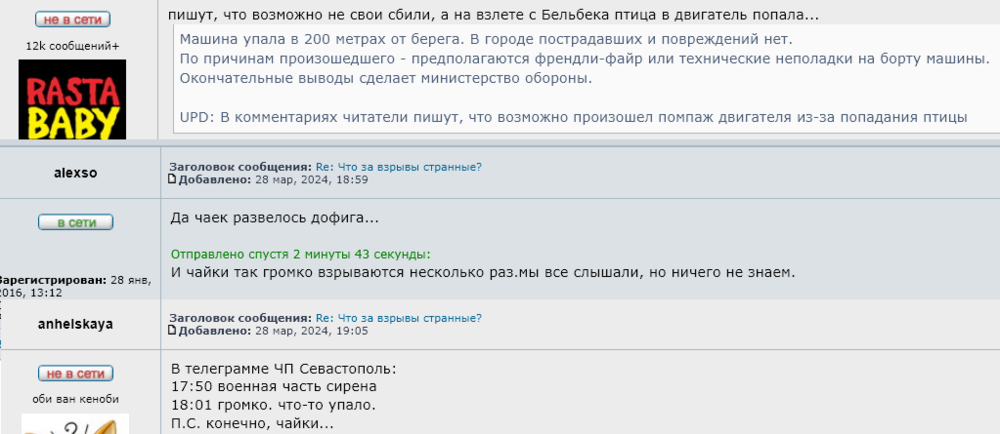
Task: Click alexso's 'Зарегистрирован' registration date
Action: point(76,286)
